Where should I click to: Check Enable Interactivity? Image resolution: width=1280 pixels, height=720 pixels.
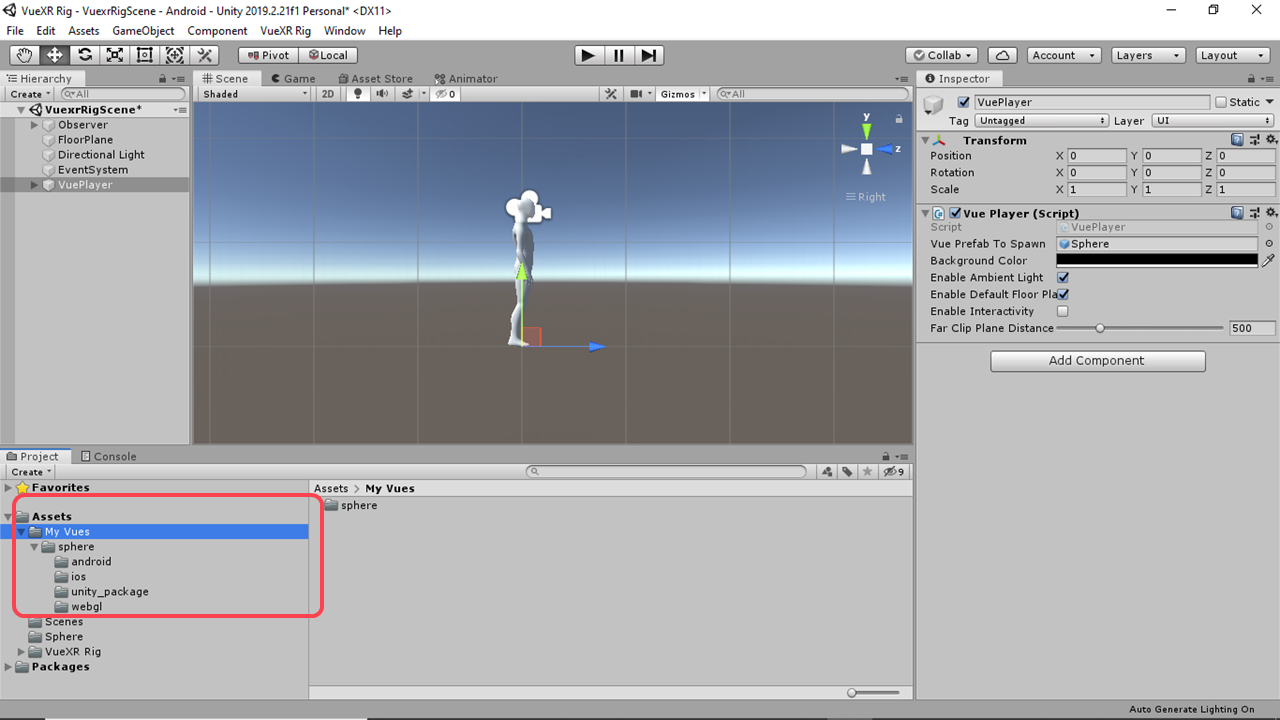click(1063, 311)
